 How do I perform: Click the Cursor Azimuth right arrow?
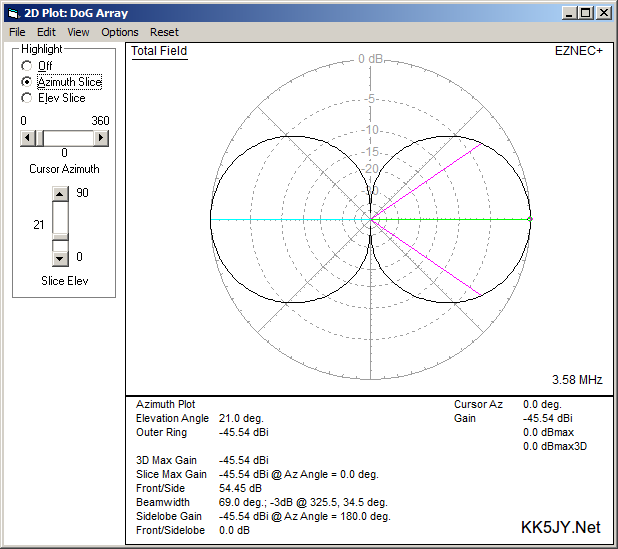(x=101, y=138)
